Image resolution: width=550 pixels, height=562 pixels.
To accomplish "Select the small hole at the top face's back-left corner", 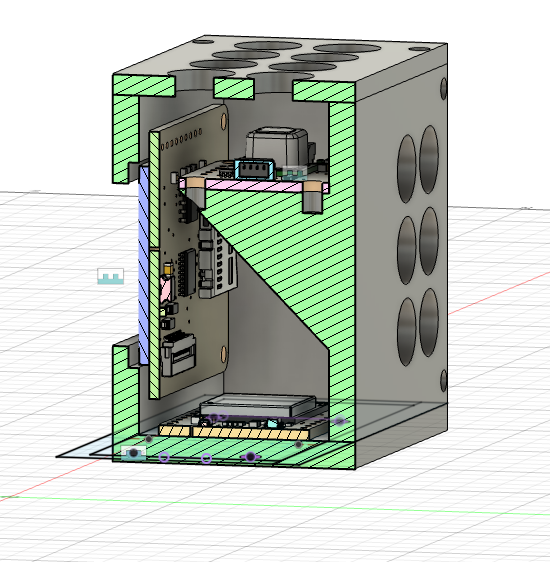I will (203, 41).
